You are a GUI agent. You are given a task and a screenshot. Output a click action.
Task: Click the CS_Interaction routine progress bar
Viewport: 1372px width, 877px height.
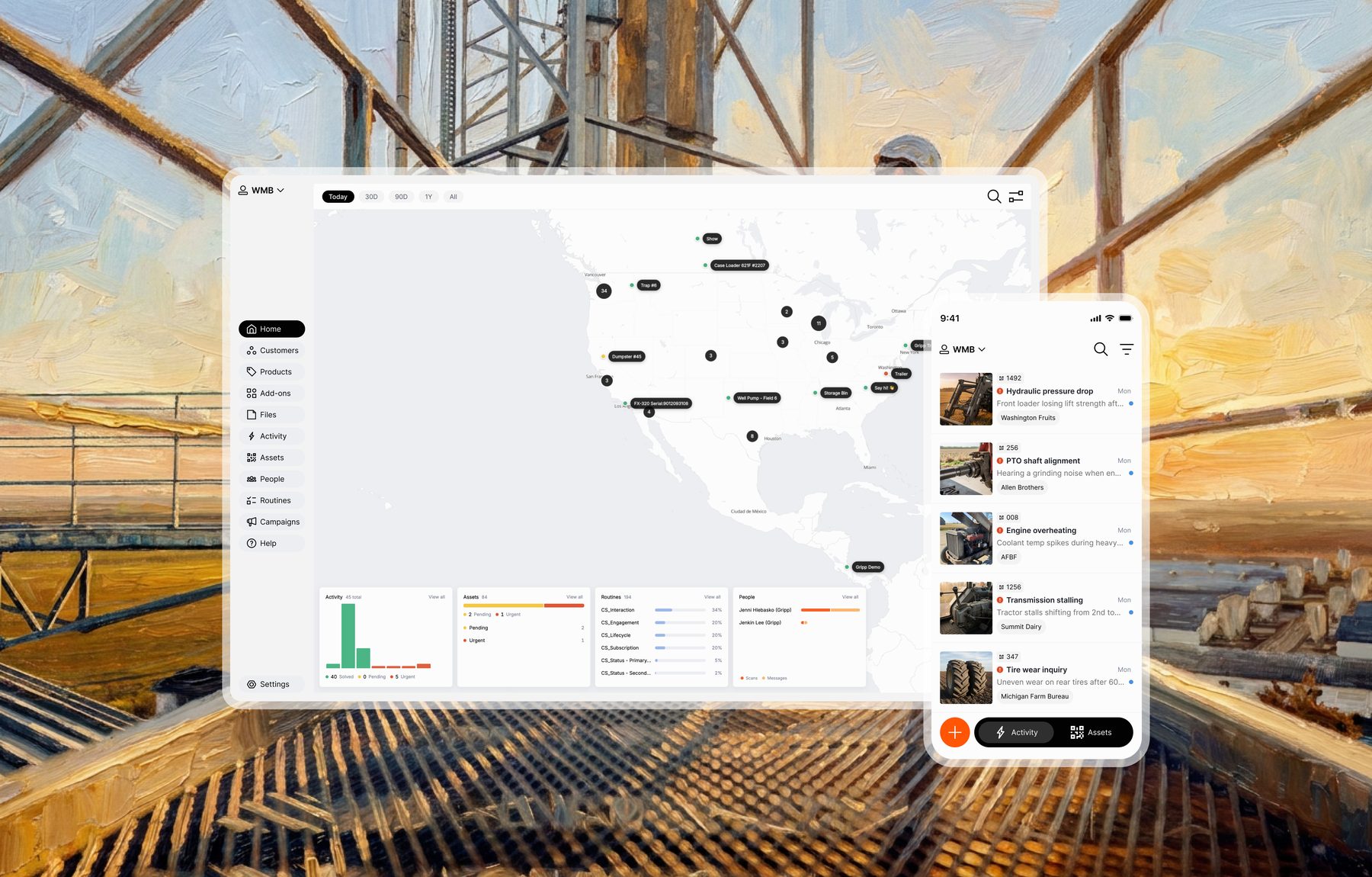tap(680, 610)
